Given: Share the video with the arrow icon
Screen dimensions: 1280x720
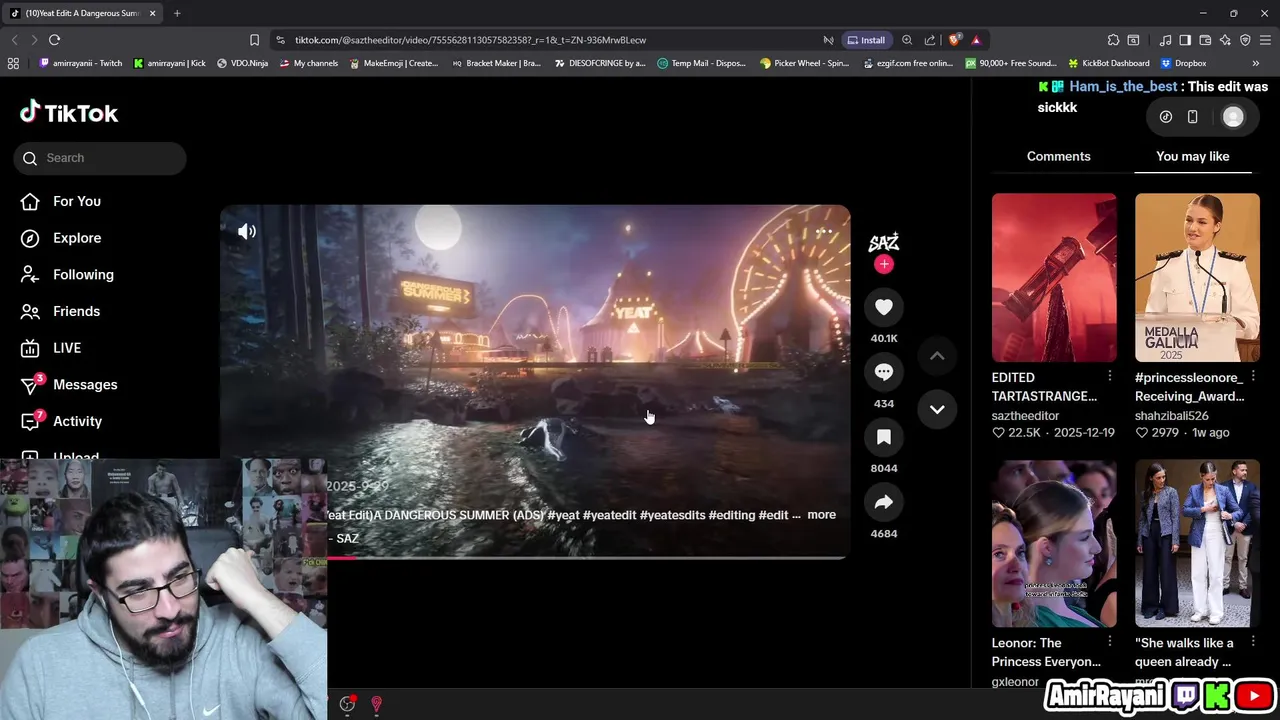Looking at the screenshot, I should point(884,502).
